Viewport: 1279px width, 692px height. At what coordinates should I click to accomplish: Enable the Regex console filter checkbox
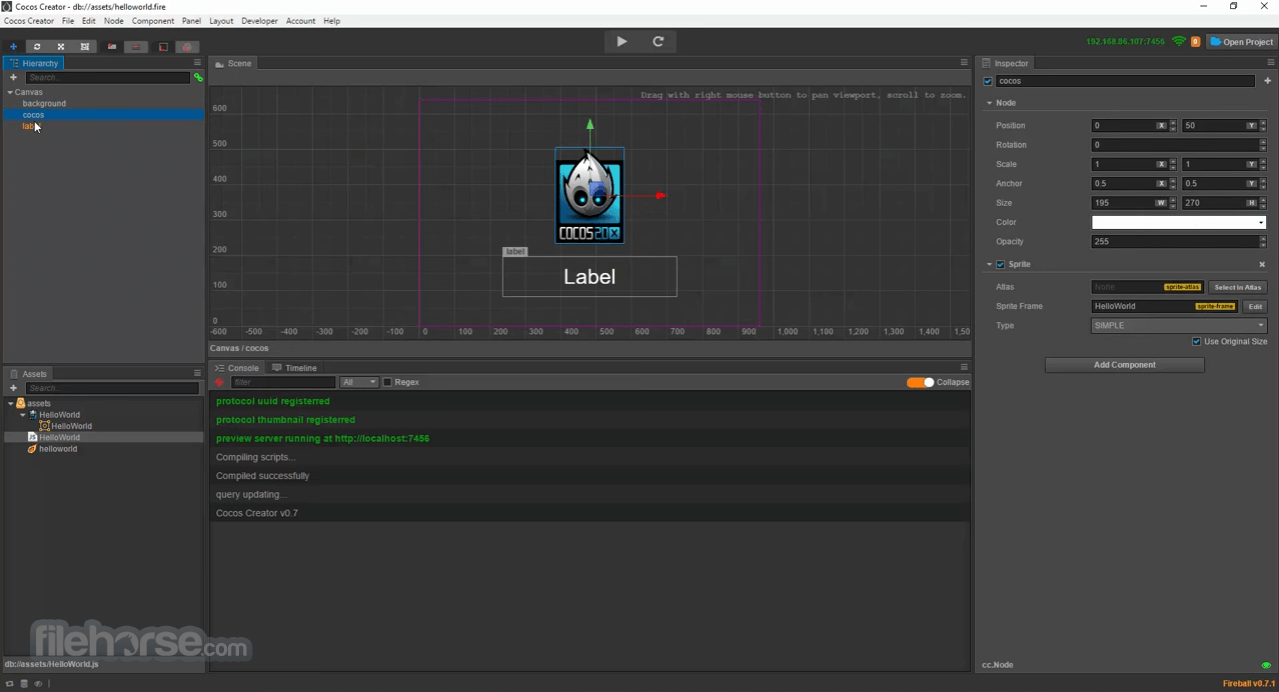pos(387,382)
